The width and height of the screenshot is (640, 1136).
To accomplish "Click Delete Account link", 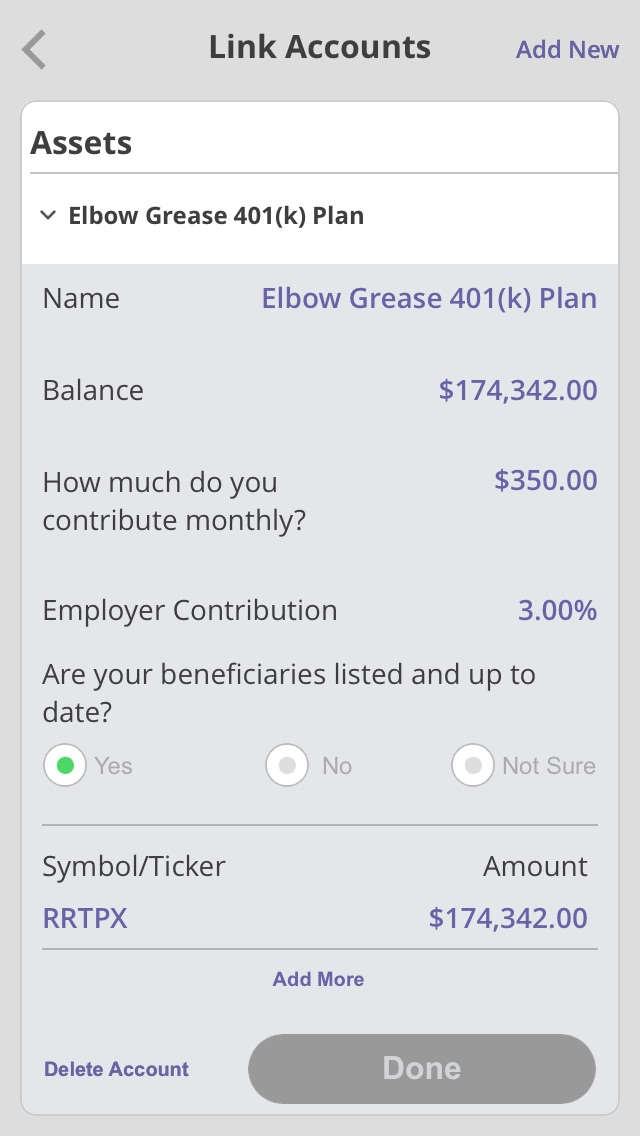I will 116,1069.
